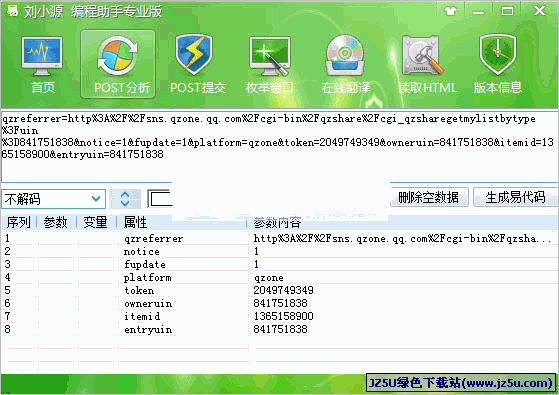Open the 在线翻译 disc icon
The image size is (559, 395).
pyautogui.click(x=345, y=55)
